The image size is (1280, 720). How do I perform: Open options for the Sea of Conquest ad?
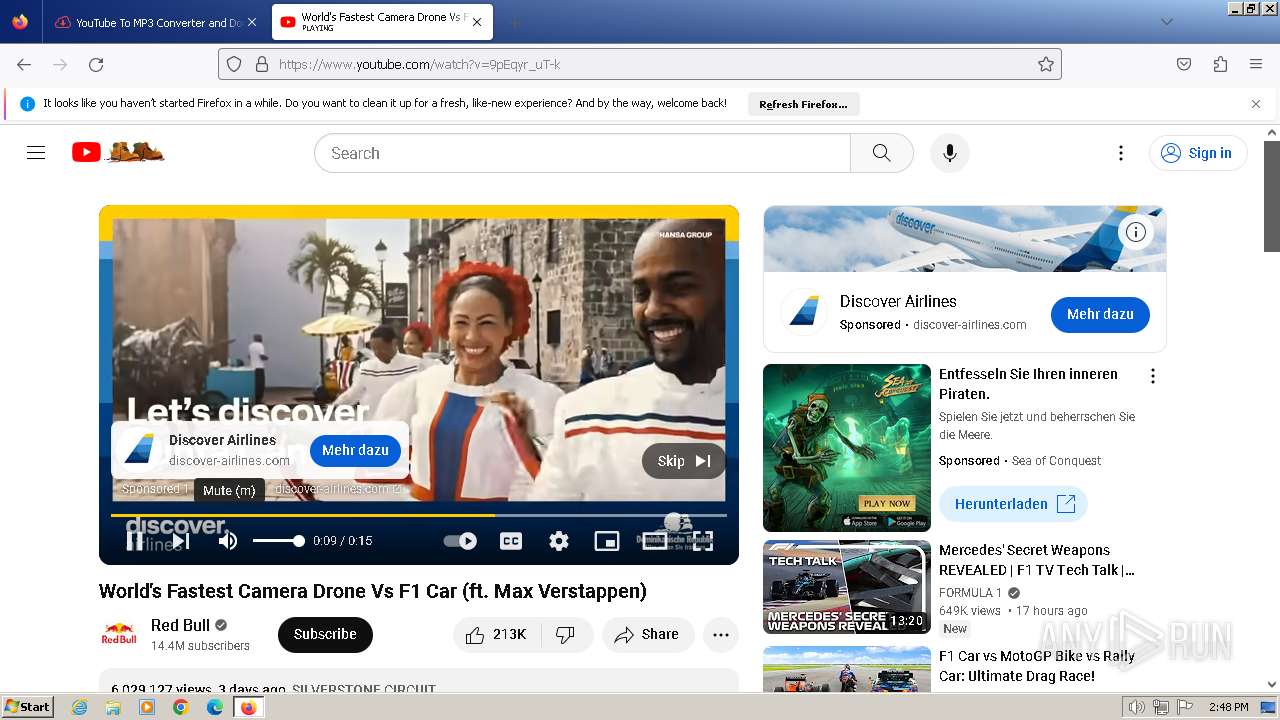[x=1153, y=376]
